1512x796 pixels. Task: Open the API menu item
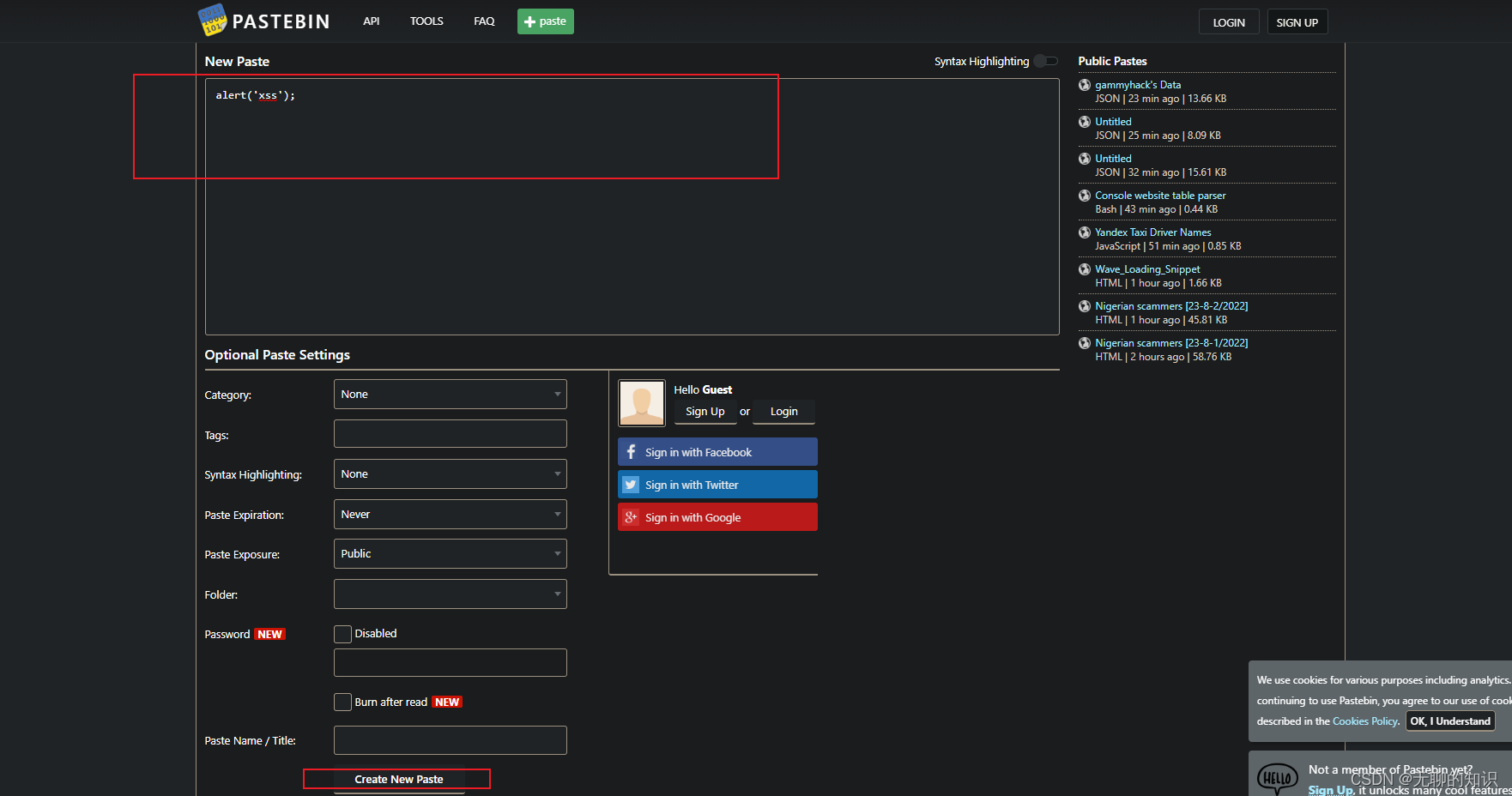tap(371, 21)
